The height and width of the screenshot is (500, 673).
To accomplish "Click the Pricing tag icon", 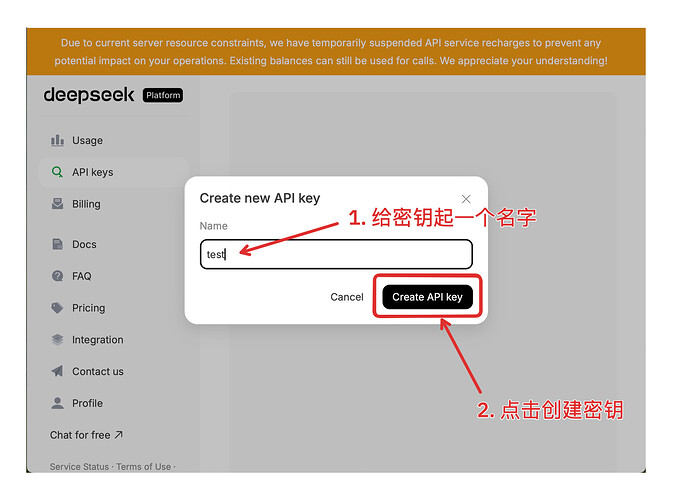I will point(57,308).
